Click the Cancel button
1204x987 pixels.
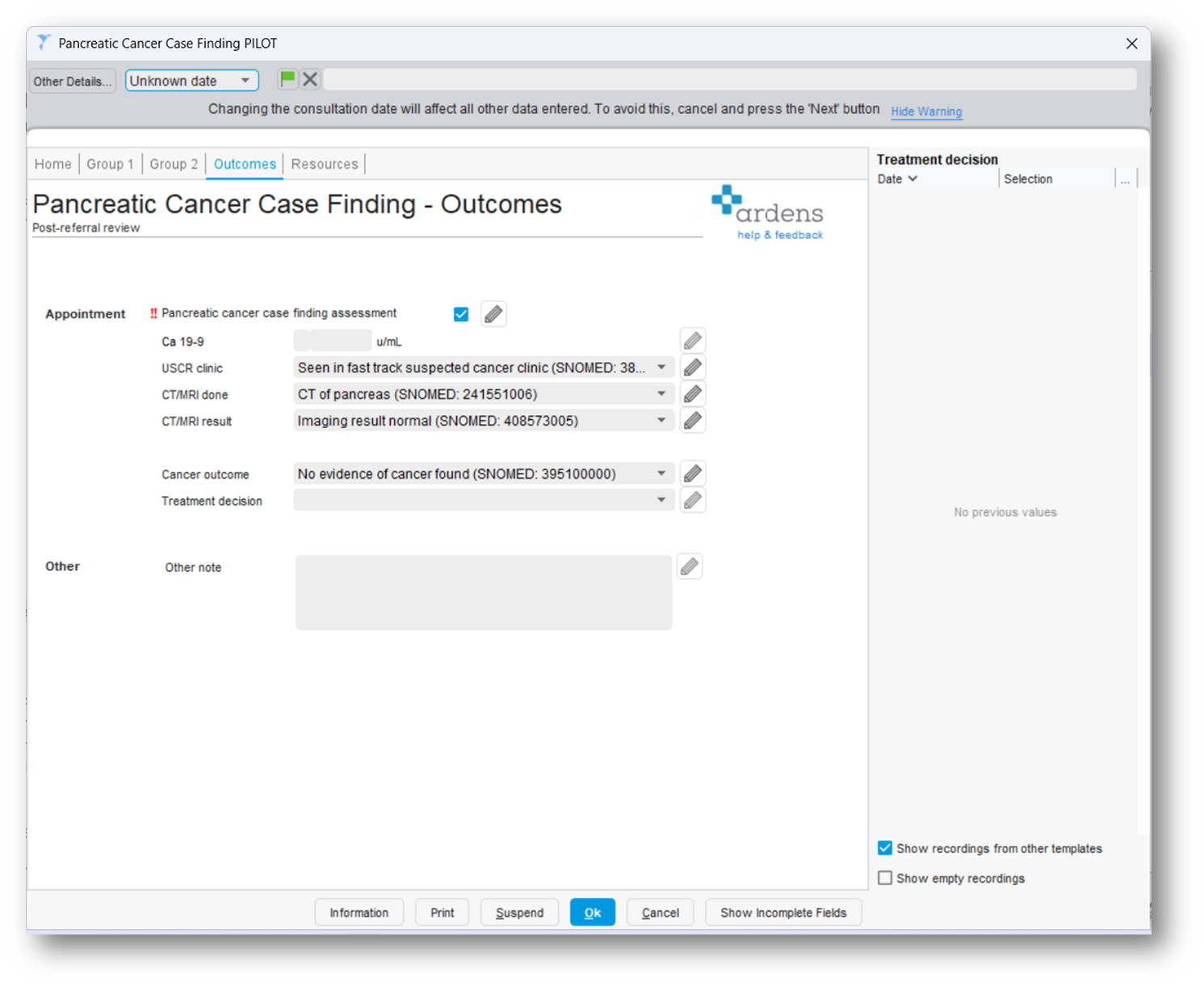point(661,913)
